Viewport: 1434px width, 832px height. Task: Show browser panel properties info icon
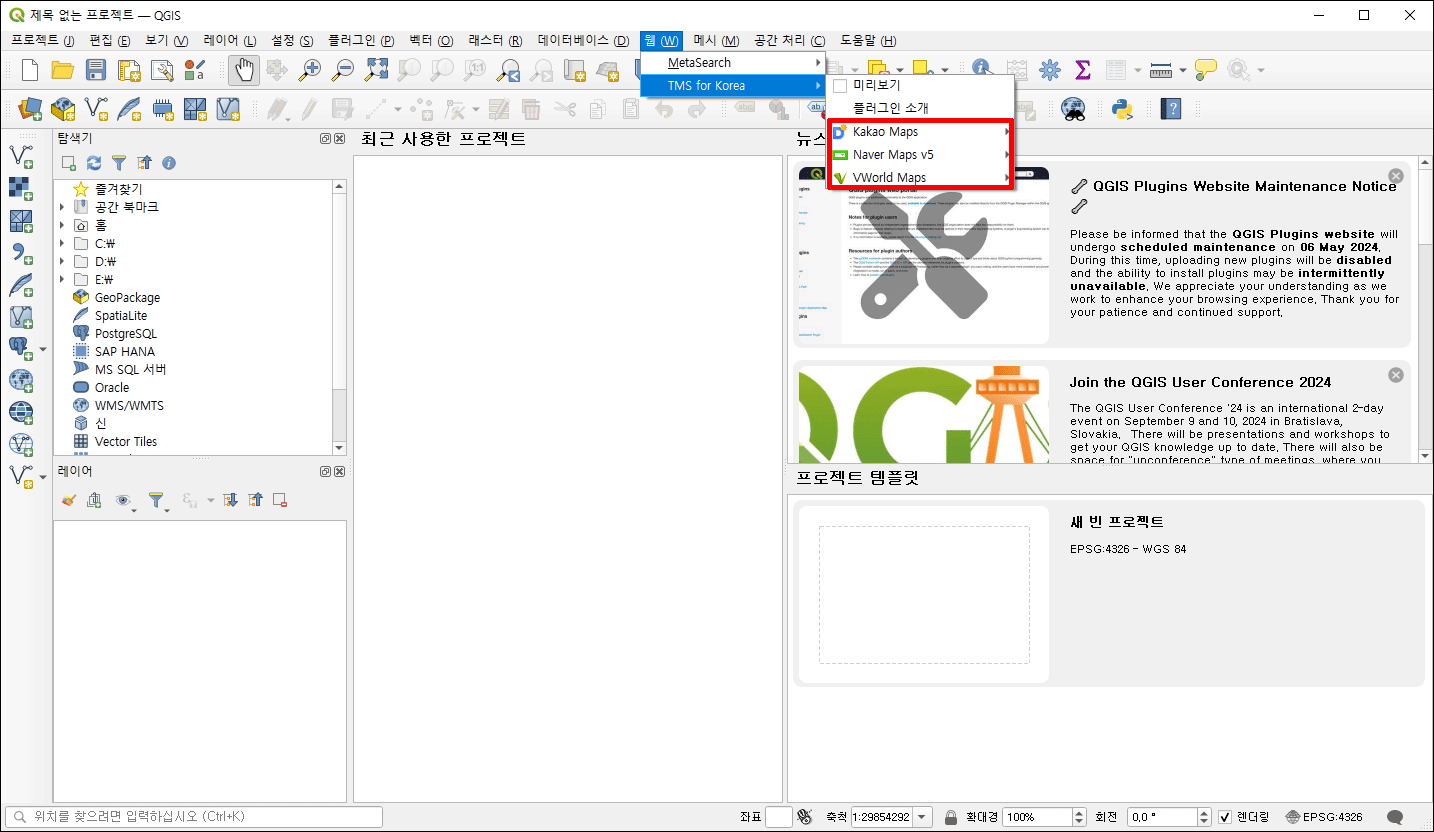coord(169,162)
